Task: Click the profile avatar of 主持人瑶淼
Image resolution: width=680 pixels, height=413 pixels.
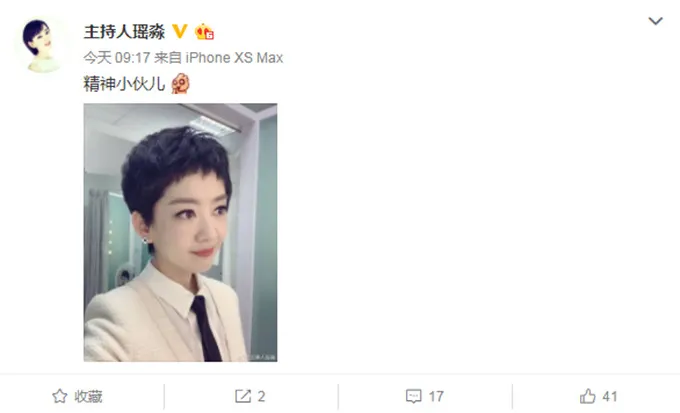Action: (41, 45)
